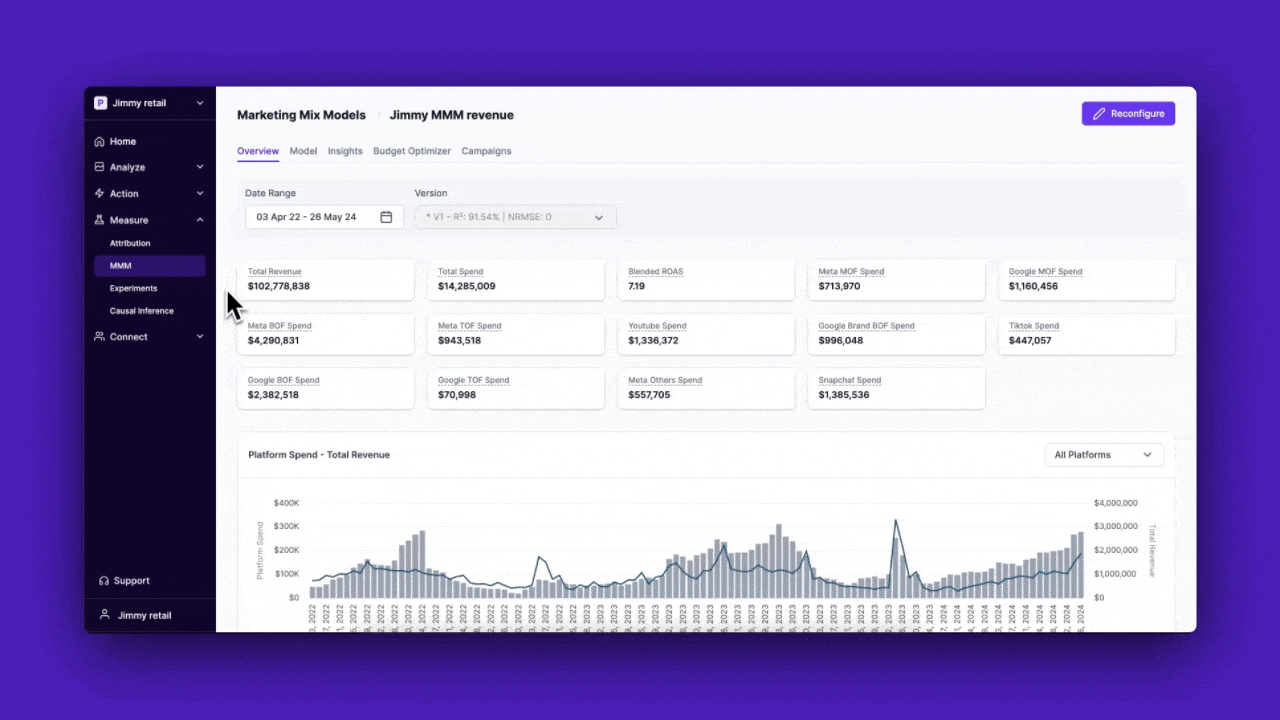Viewport: 1280px width, 720px height.
Task: Open Experiments under Measure
Action: [133, 288]
